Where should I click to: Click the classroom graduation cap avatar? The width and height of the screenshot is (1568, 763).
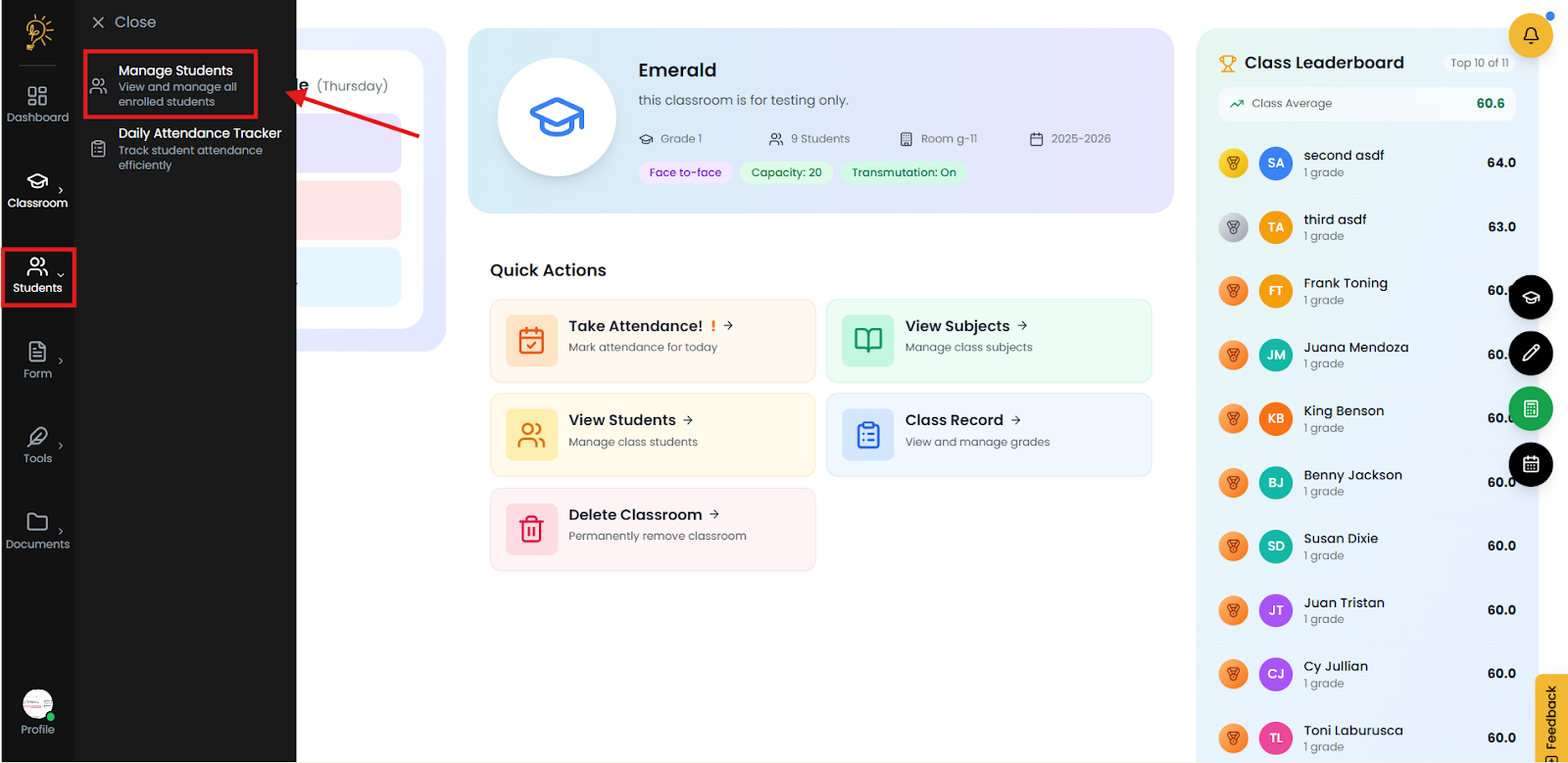coord(557,118)
